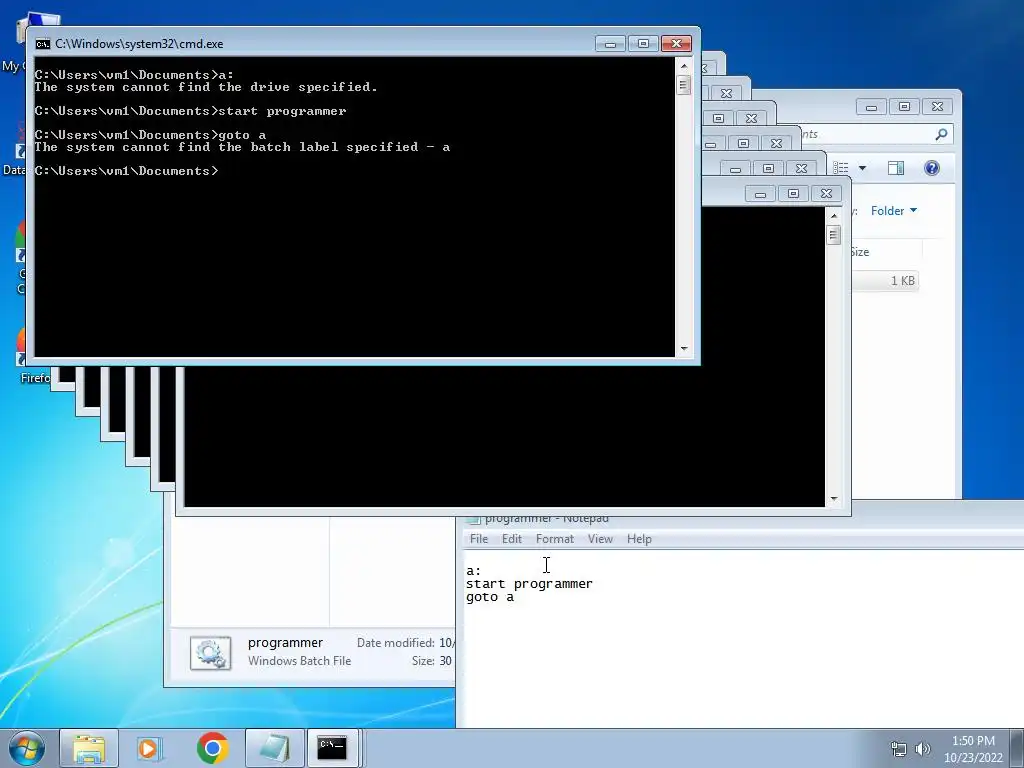Click the network icon in the system tray
This screenshot has width=1024, height=768.
coord(899,749)
